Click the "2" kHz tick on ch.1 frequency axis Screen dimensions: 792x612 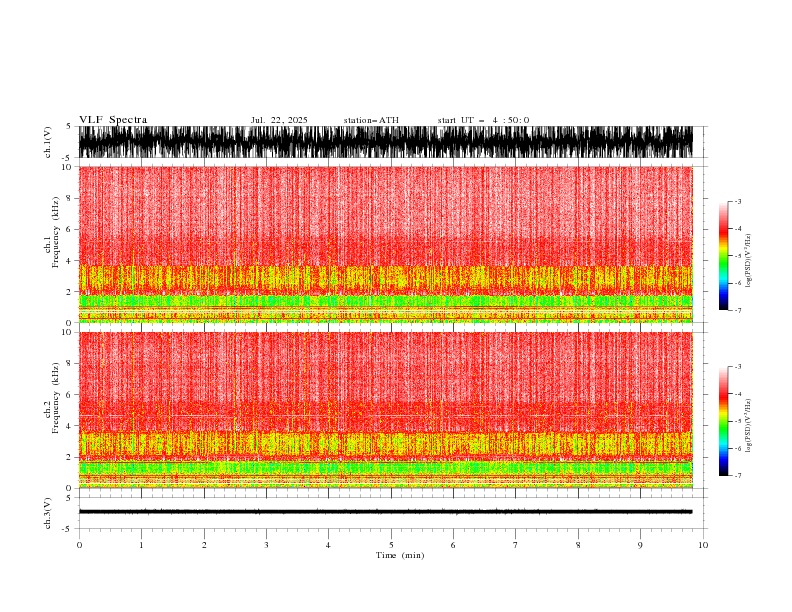69,292
